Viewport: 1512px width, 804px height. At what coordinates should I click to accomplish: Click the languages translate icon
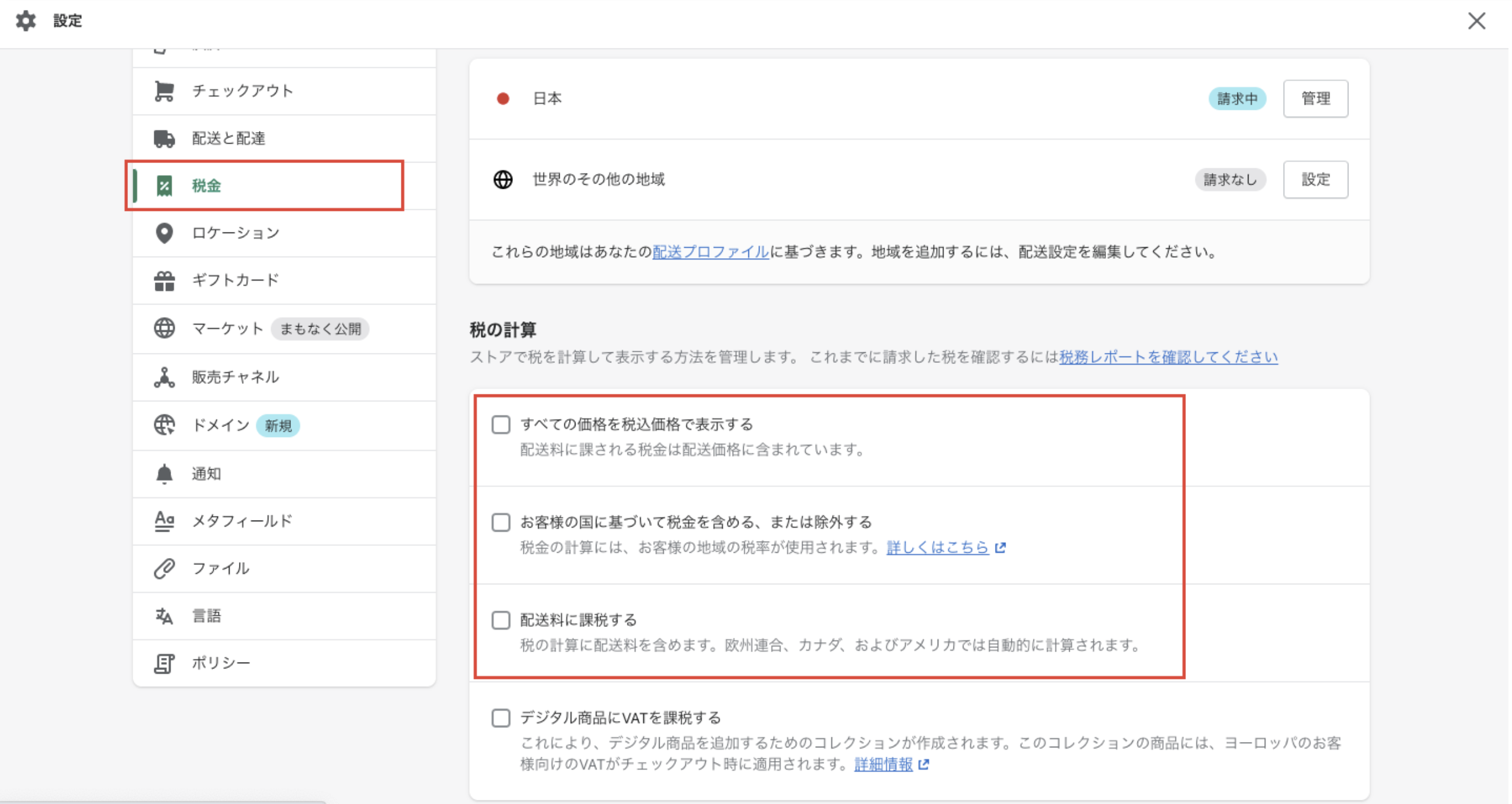[164, 616]
